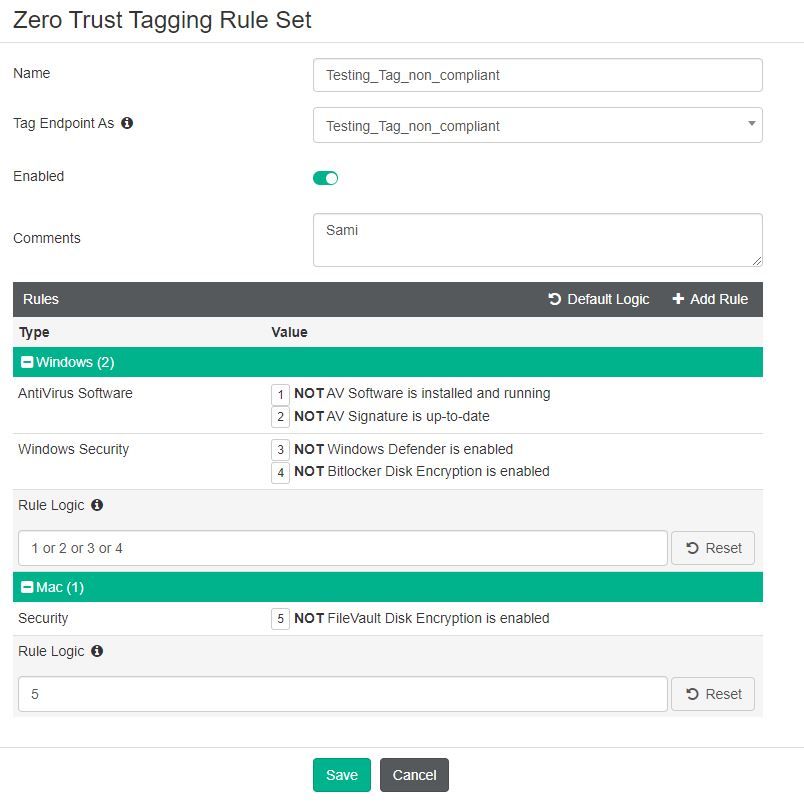Save the tagging rule set

pyautogui.click(x=341, y=775)
